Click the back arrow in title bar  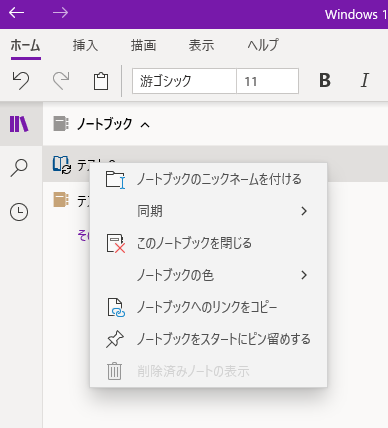[16, 13]
